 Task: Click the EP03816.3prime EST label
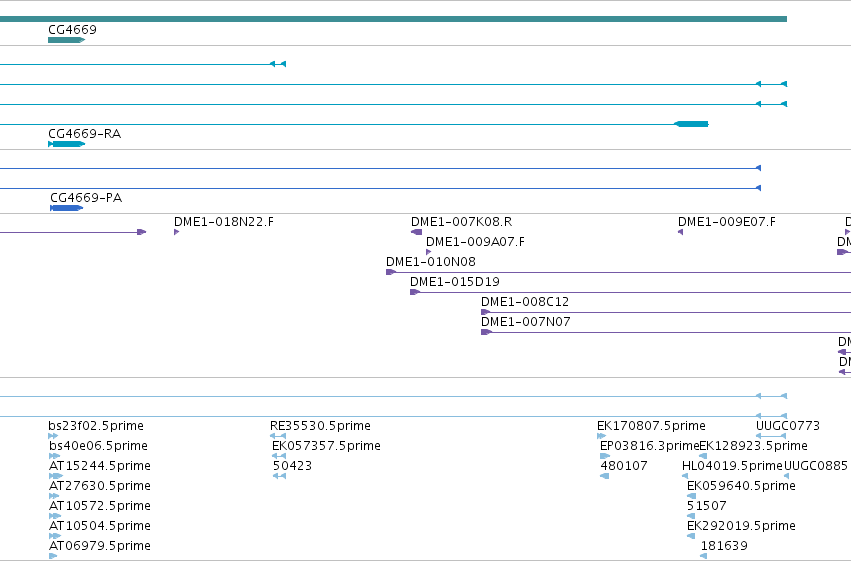click(649, 445)
